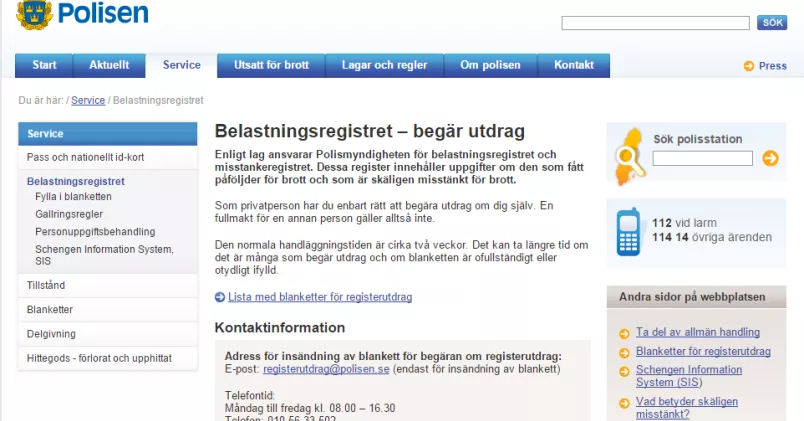This screenshot has height=421, width=804.
Task: Click the Sök polisstation label
Action: (697, 139)
